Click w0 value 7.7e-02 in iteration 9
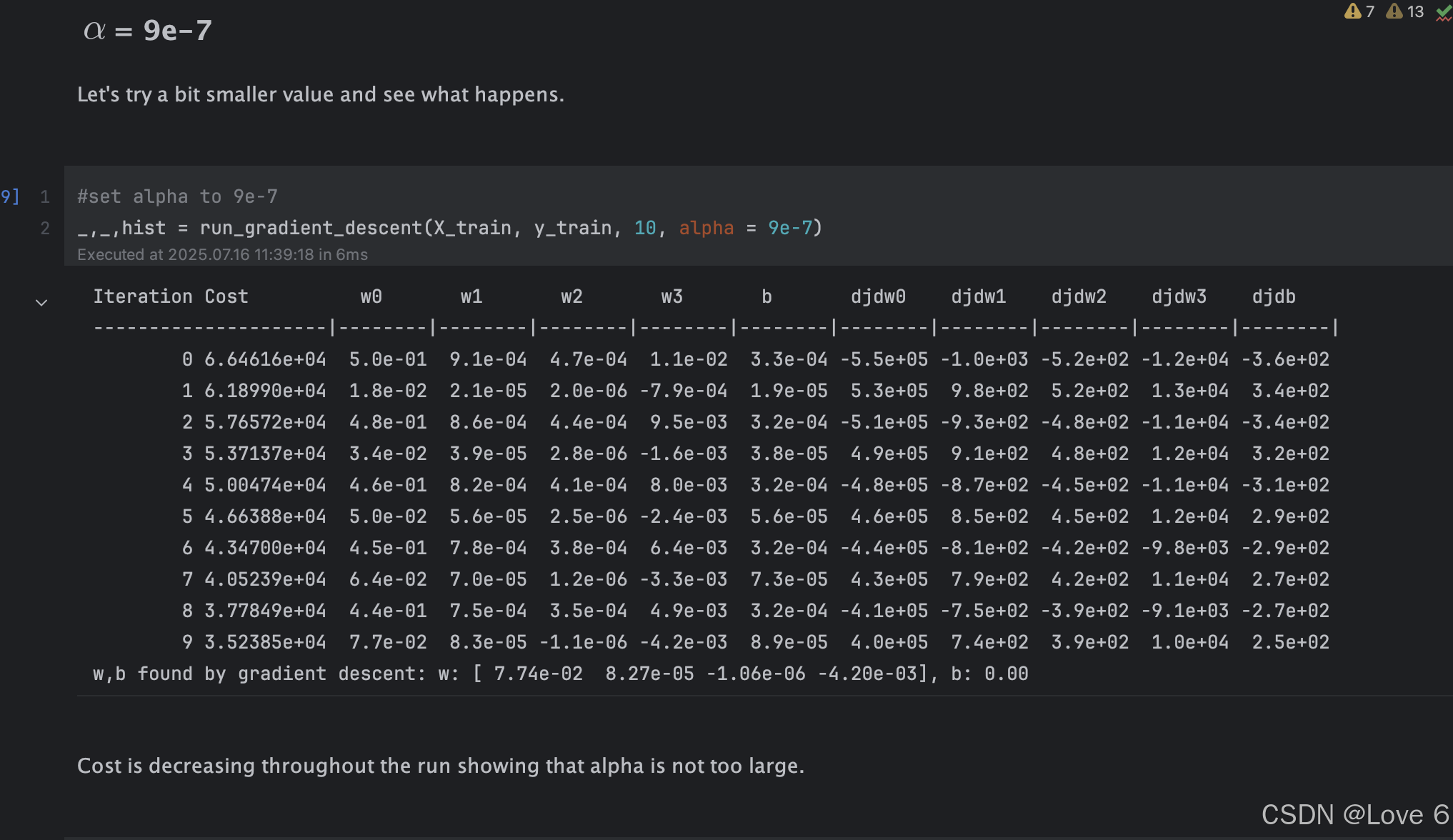 tap(388, 642)
